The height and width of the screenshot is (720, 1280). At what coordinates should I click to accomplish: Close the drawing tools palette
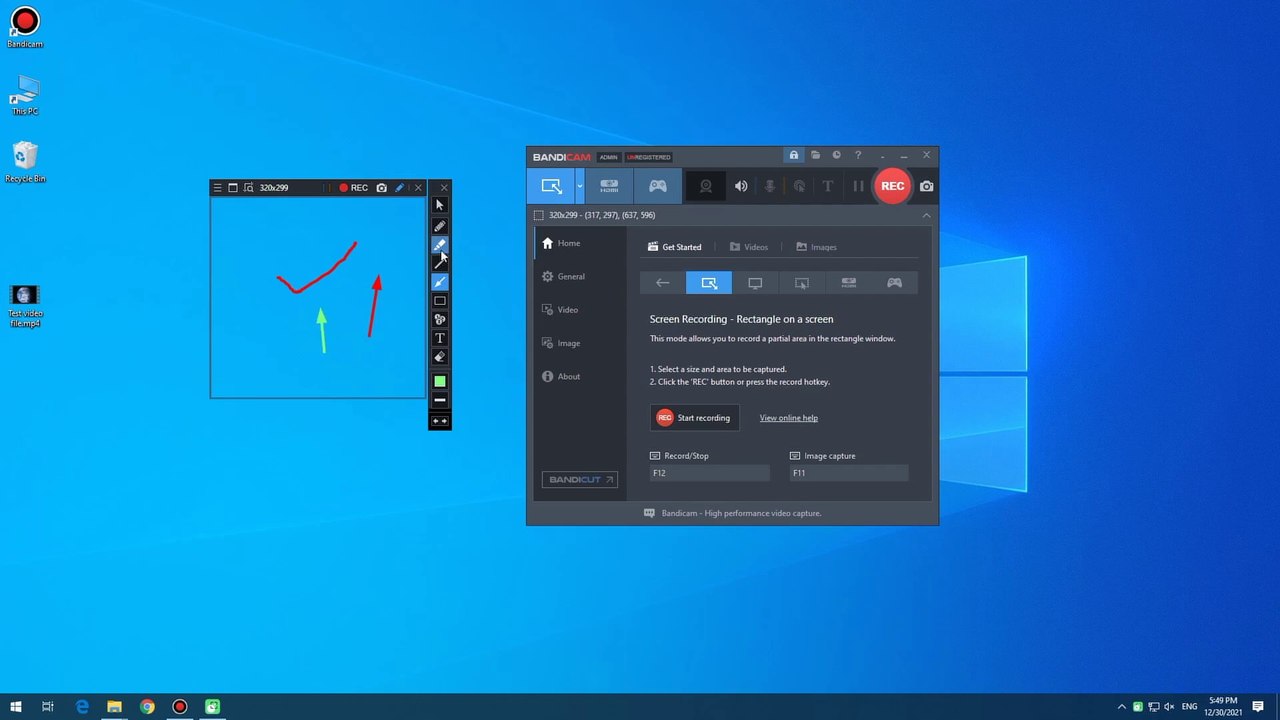pyautogui.click(x=444, y=187)
